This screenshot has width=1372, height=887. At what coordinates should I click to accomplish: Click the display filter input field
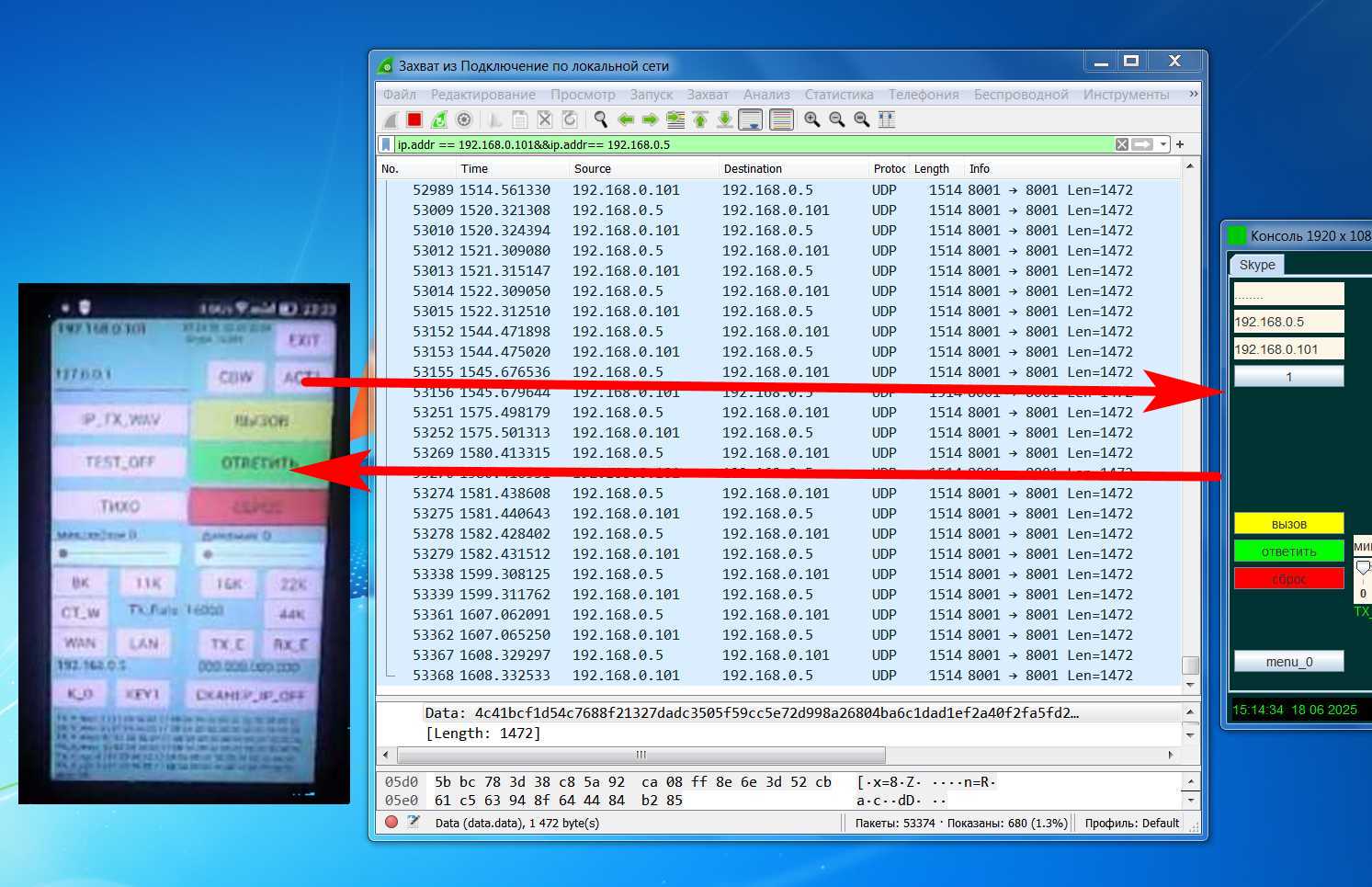pos(735,144)
